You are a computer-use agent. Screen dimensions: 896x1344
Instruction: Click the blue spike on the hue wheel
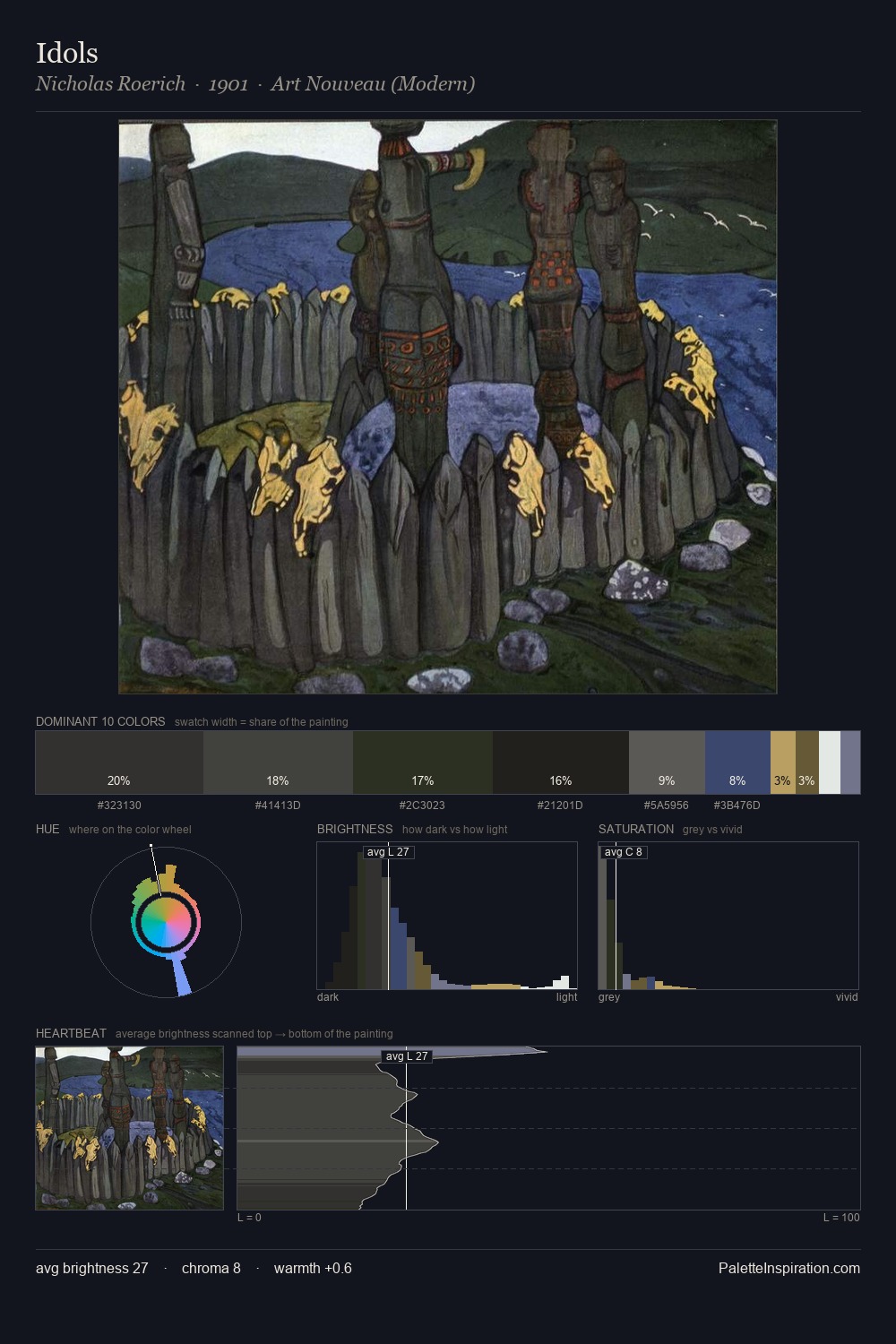pos(181,978)
